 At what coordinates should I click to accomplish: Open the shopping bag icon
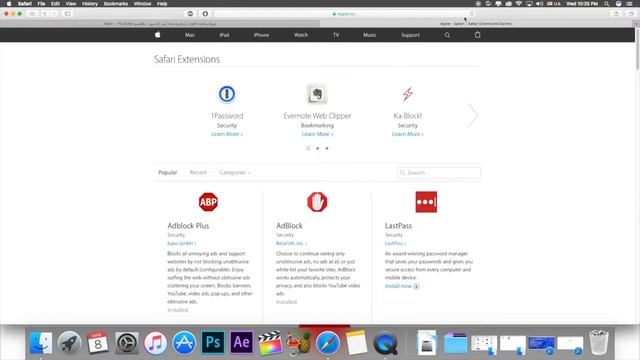tap(478, 35)
